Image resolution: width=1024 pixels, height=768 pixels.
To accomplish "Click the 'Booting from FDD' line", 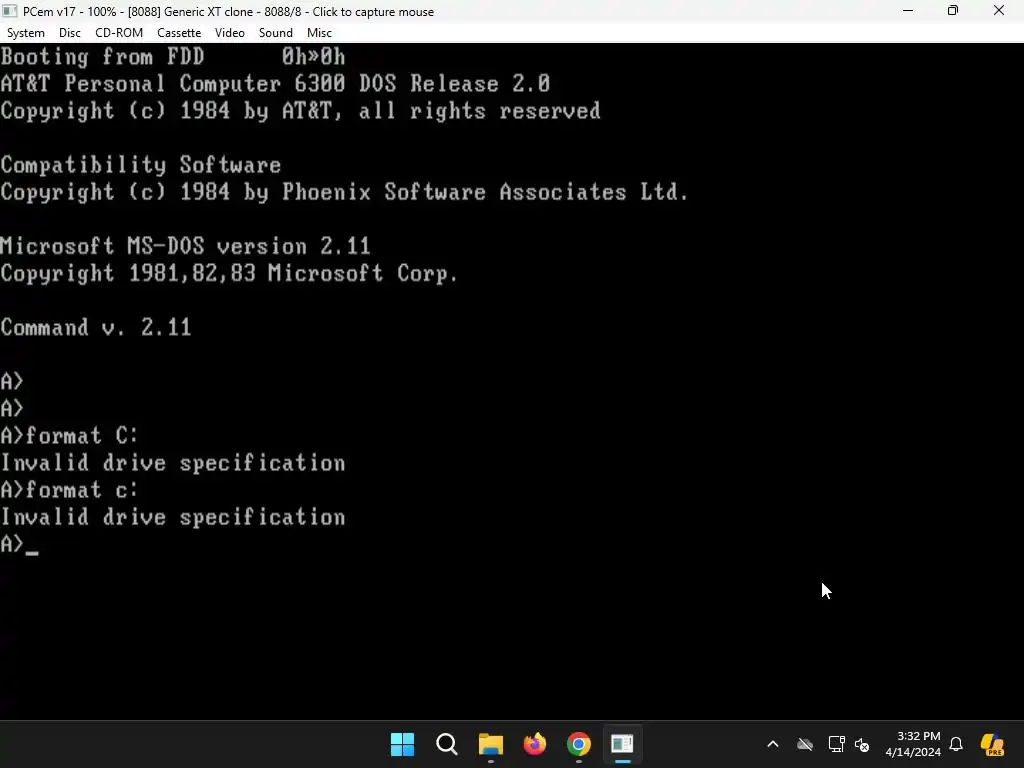I will 173,57.
